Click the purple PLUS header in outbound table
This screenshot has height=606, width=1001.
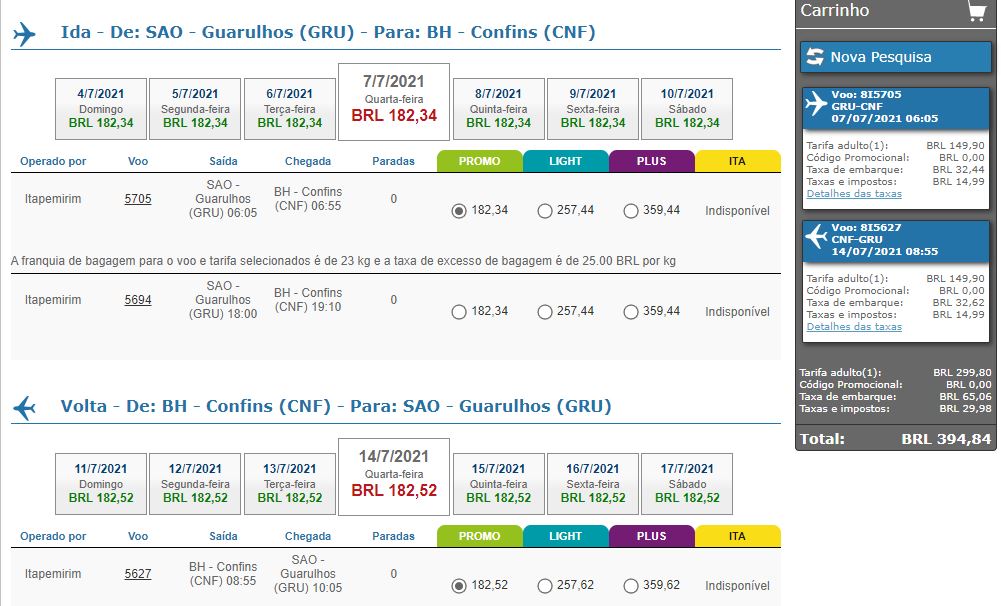651,161
